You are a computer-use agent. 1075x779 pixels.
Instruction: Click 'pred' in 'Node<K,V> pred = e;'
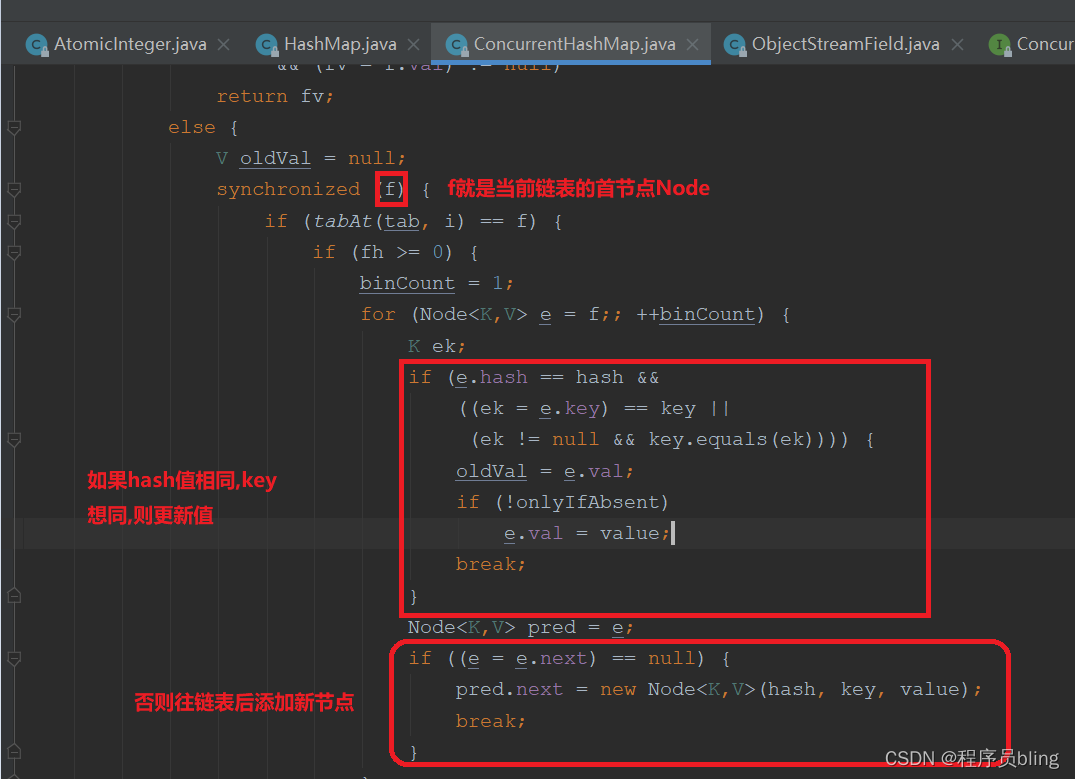click(551, 627)
